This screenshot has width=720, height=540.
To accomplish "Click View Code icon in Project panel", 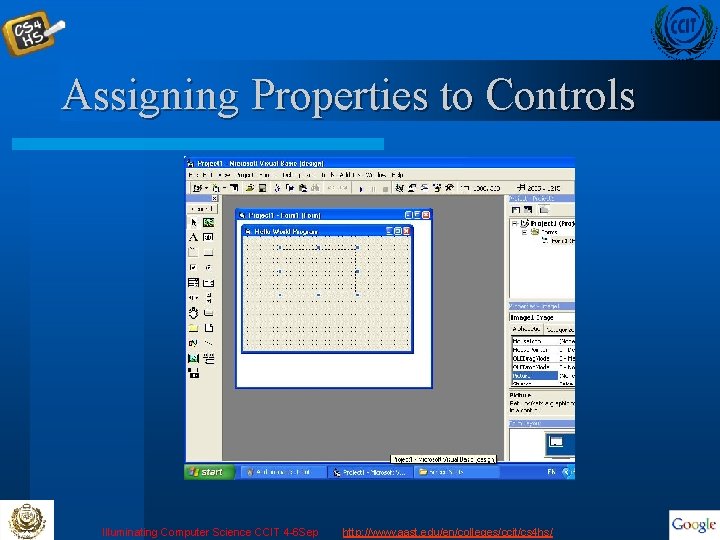I will click(x=516, y=210).
